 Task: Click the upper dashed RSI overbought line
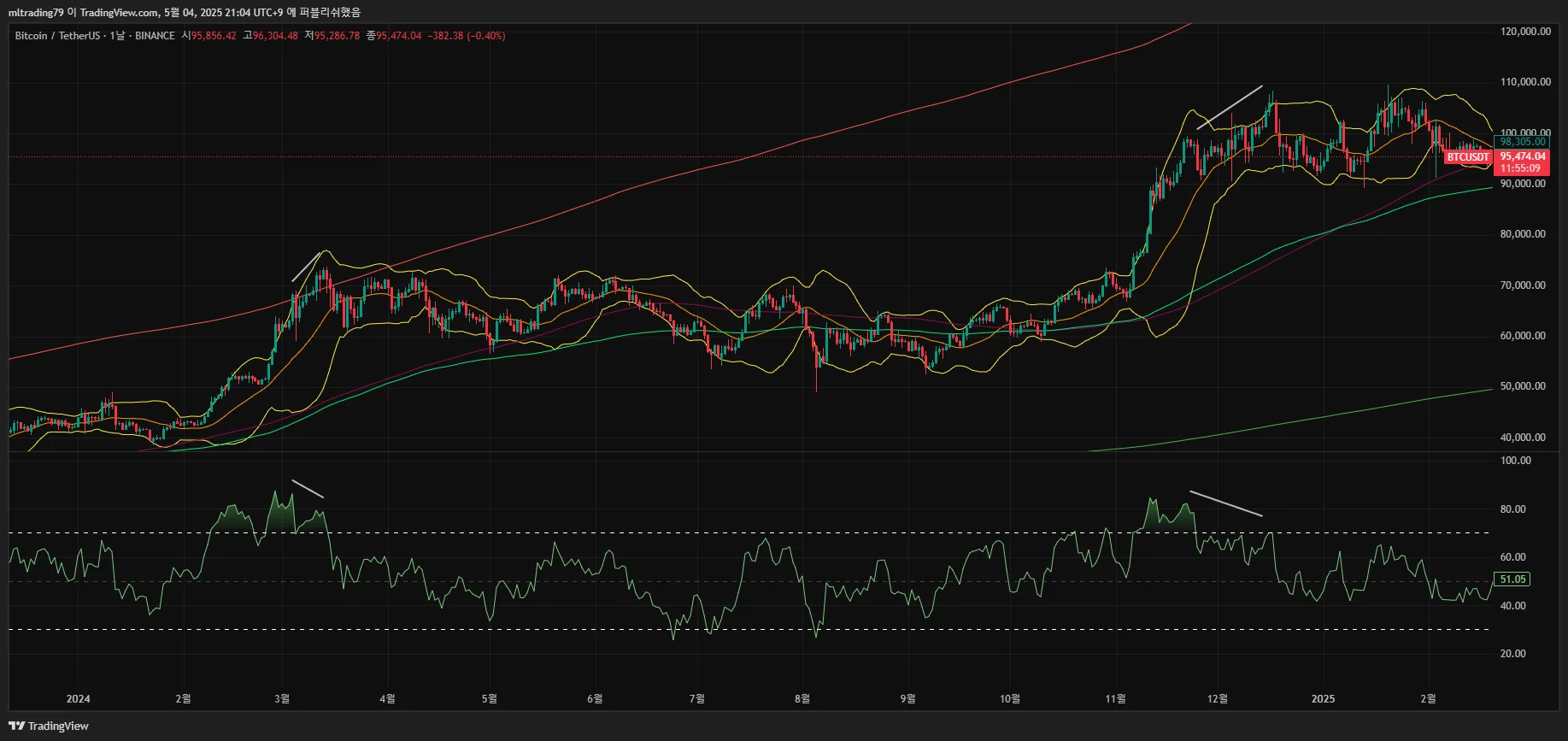pyautogui.click(x=749, y=533)
